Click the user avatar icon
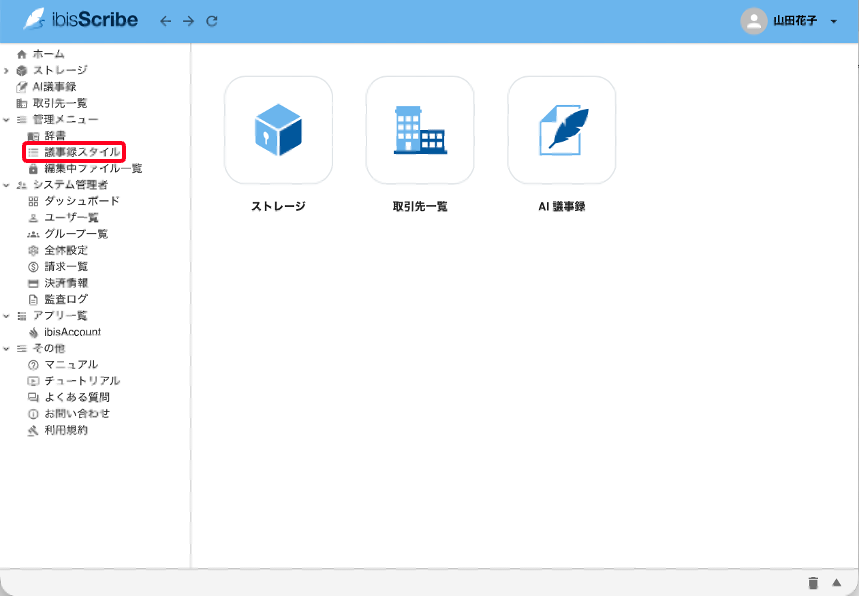The image size is (860, 599). click(753, 21)
